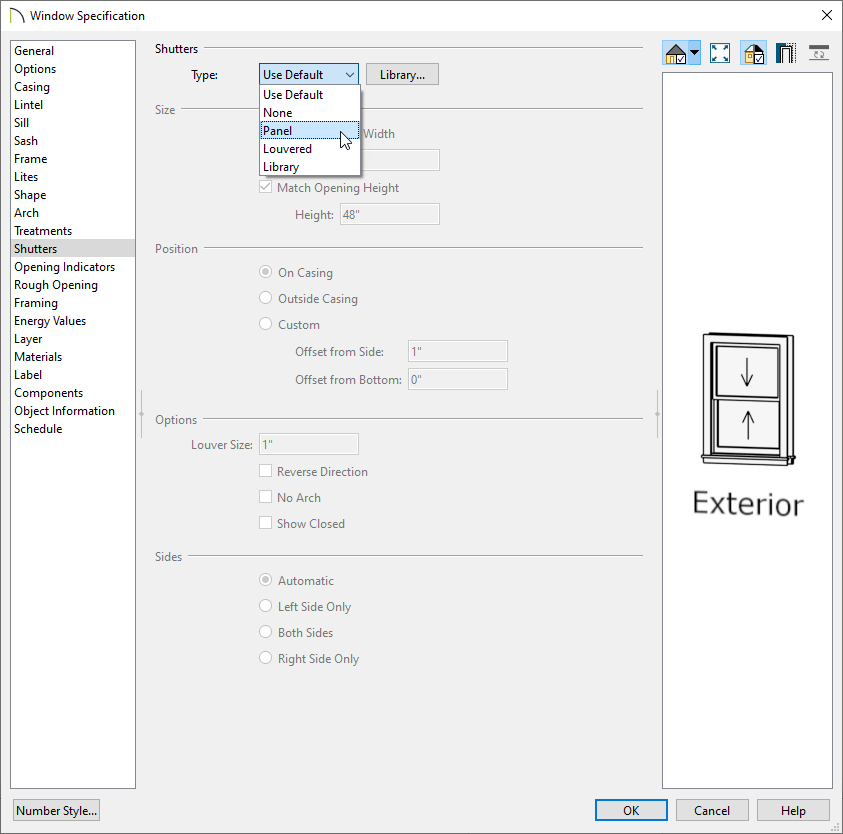
Task: Click the Offset from Side input field
Action: click(457, 351)
